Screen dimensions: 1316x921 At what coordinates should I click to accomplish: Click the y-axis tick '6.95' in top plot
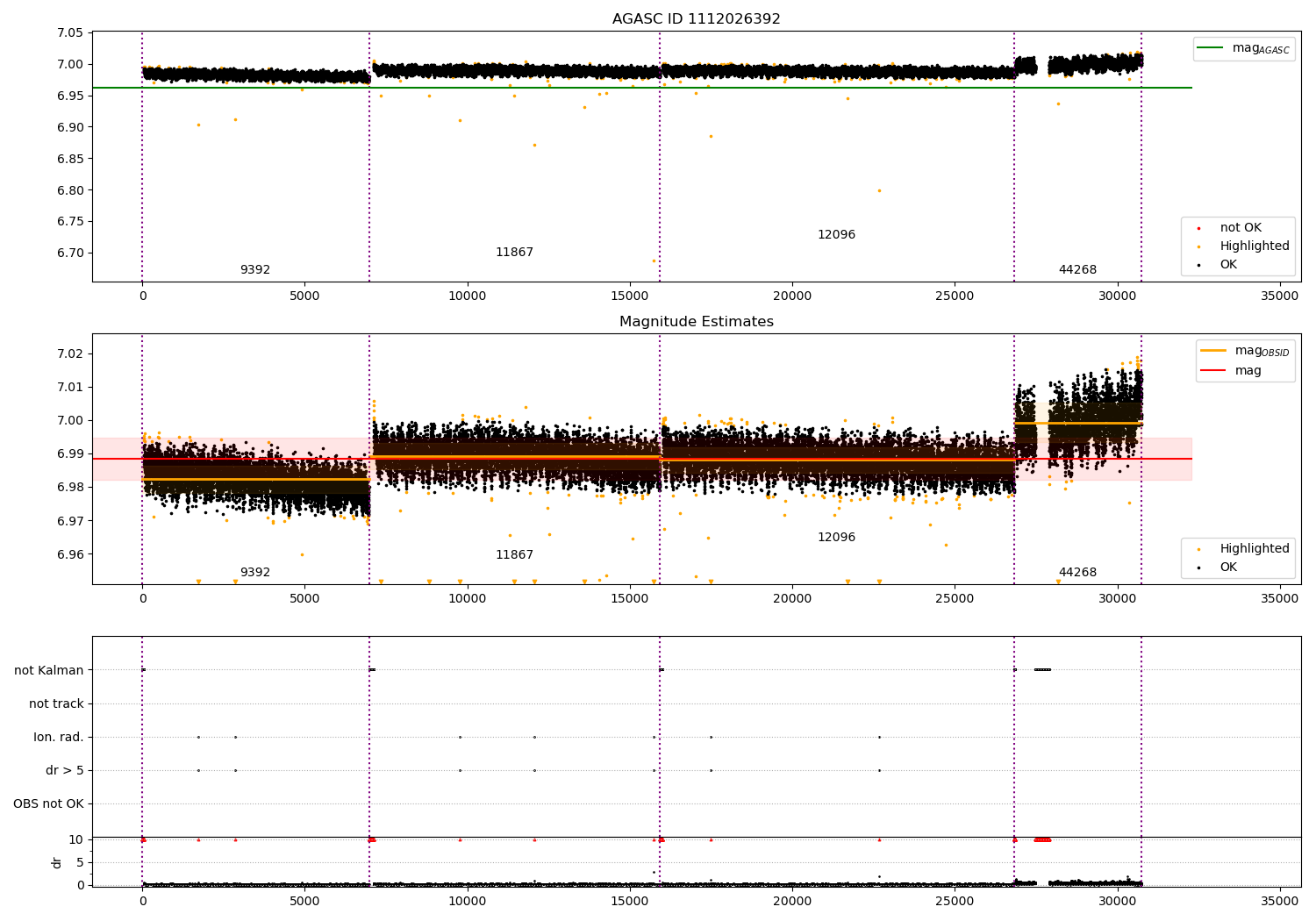click(x=71, y=96)
